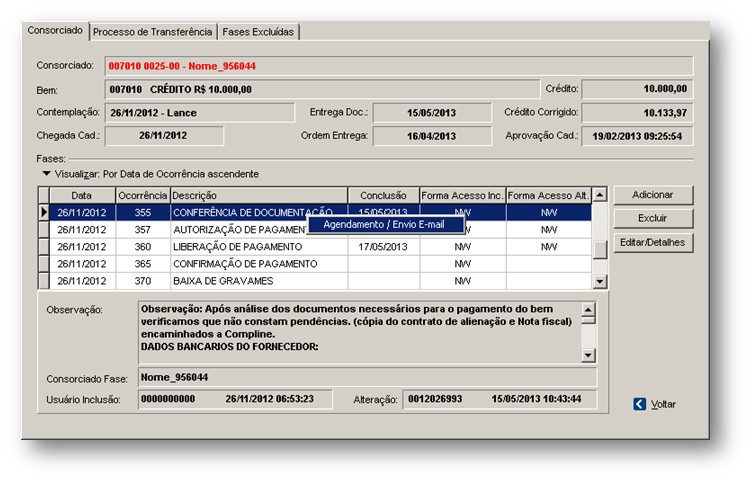Choose Agendamento / Envio E-mail from context menu

(384, 224)
